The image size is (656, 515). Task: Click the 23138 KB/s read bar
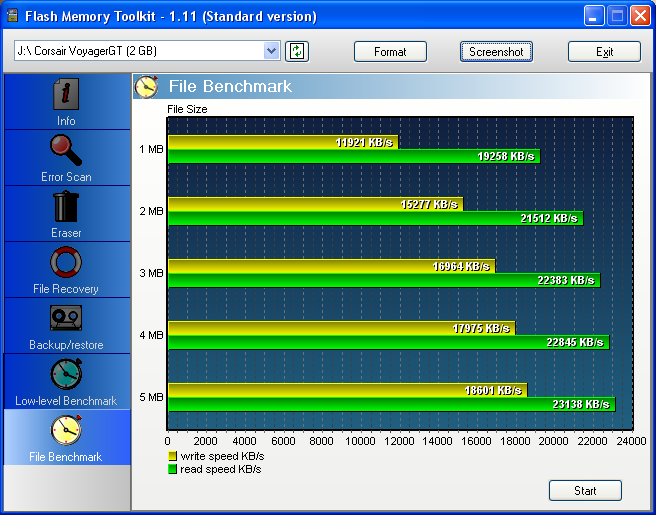pos(392,404)
